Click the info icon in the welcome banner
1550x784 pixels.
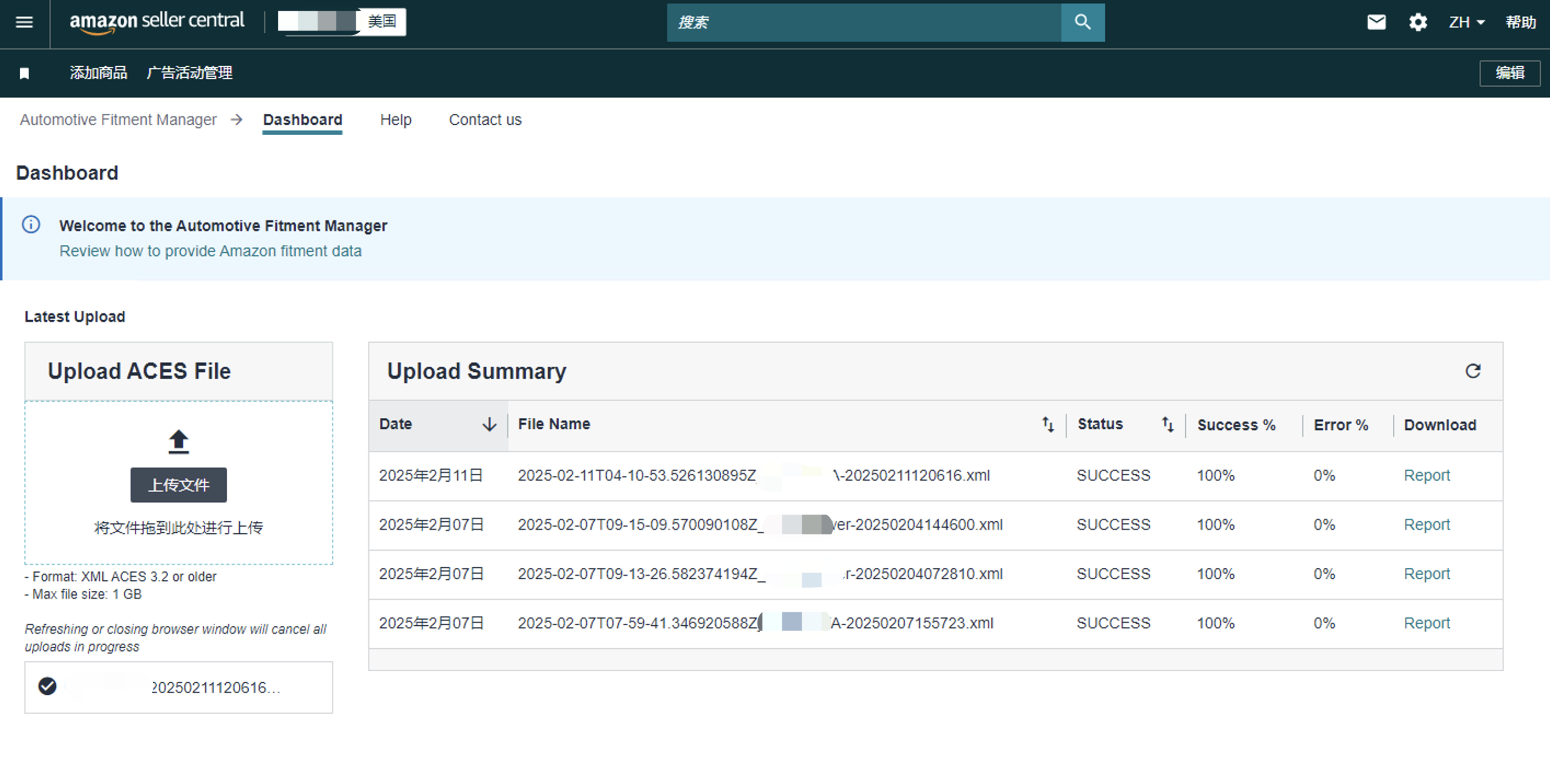pyautogui.click(x=31, y=224)
